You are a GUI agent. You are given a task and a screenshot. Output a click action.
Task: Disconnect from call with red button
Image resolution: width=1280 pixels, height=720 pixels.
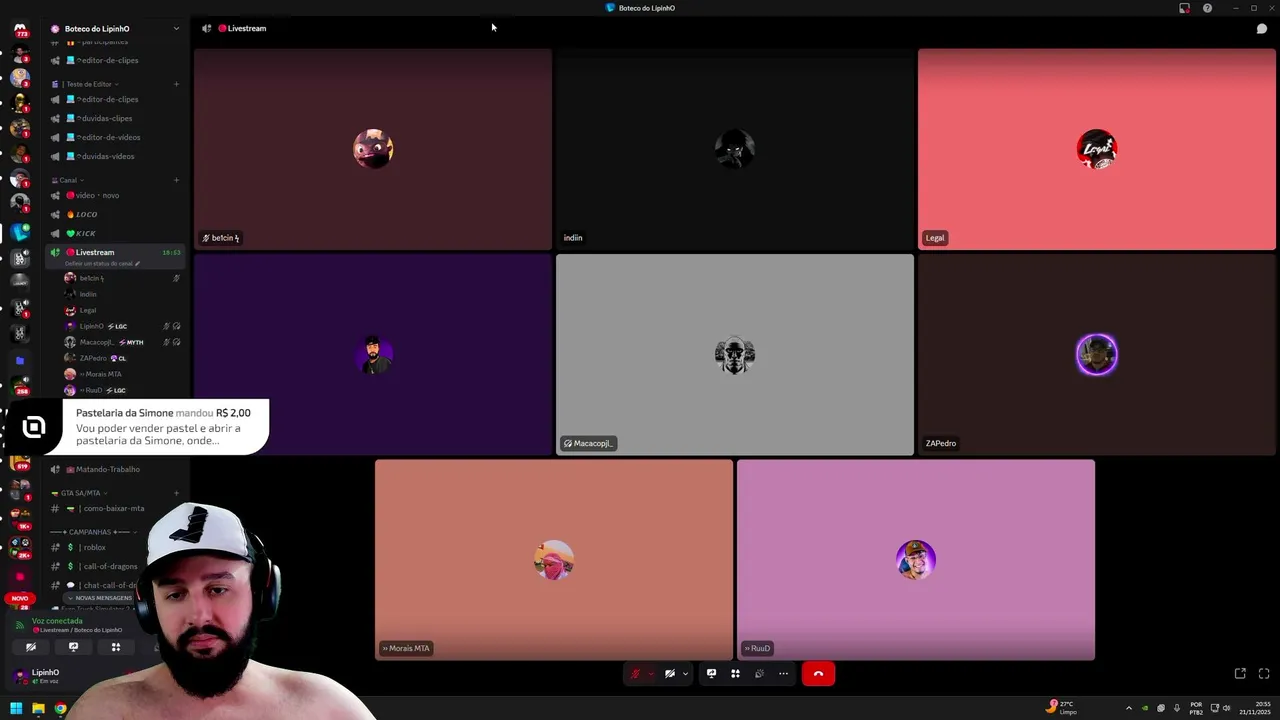[x=818, y=674]
